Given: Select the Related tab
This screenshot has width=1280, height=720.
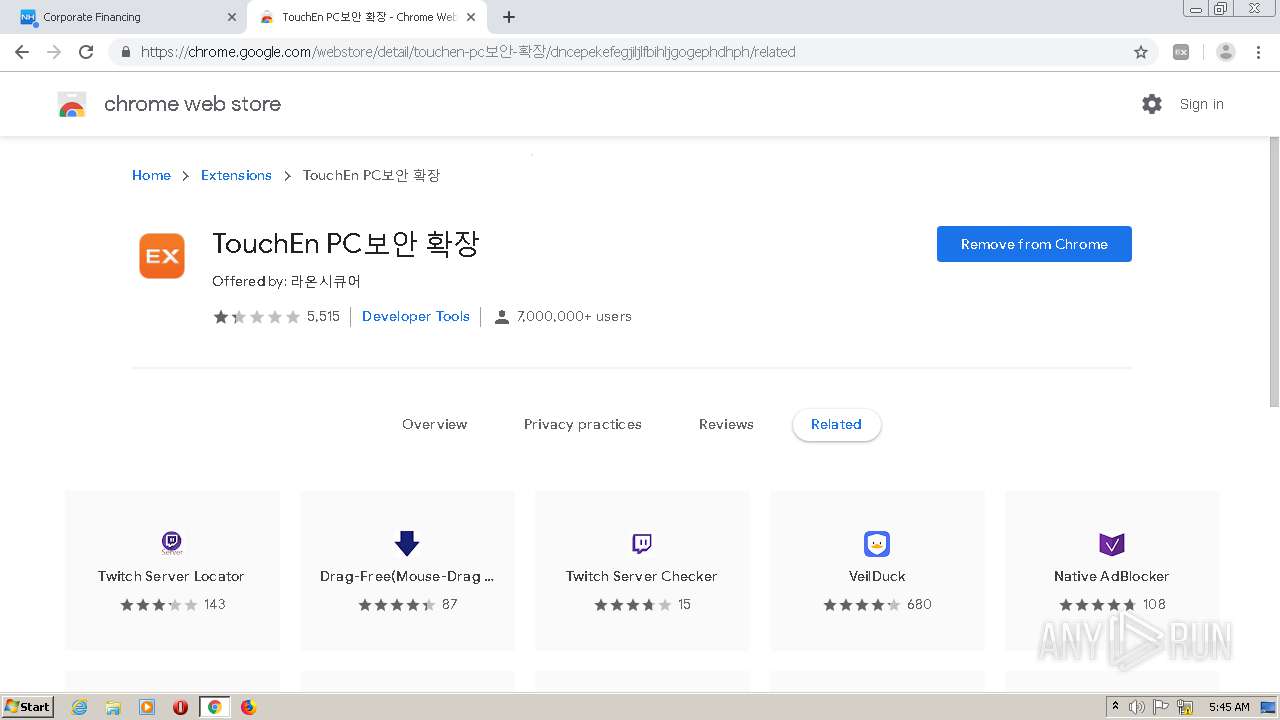Looking at the screenshot, I should (836, 424).
